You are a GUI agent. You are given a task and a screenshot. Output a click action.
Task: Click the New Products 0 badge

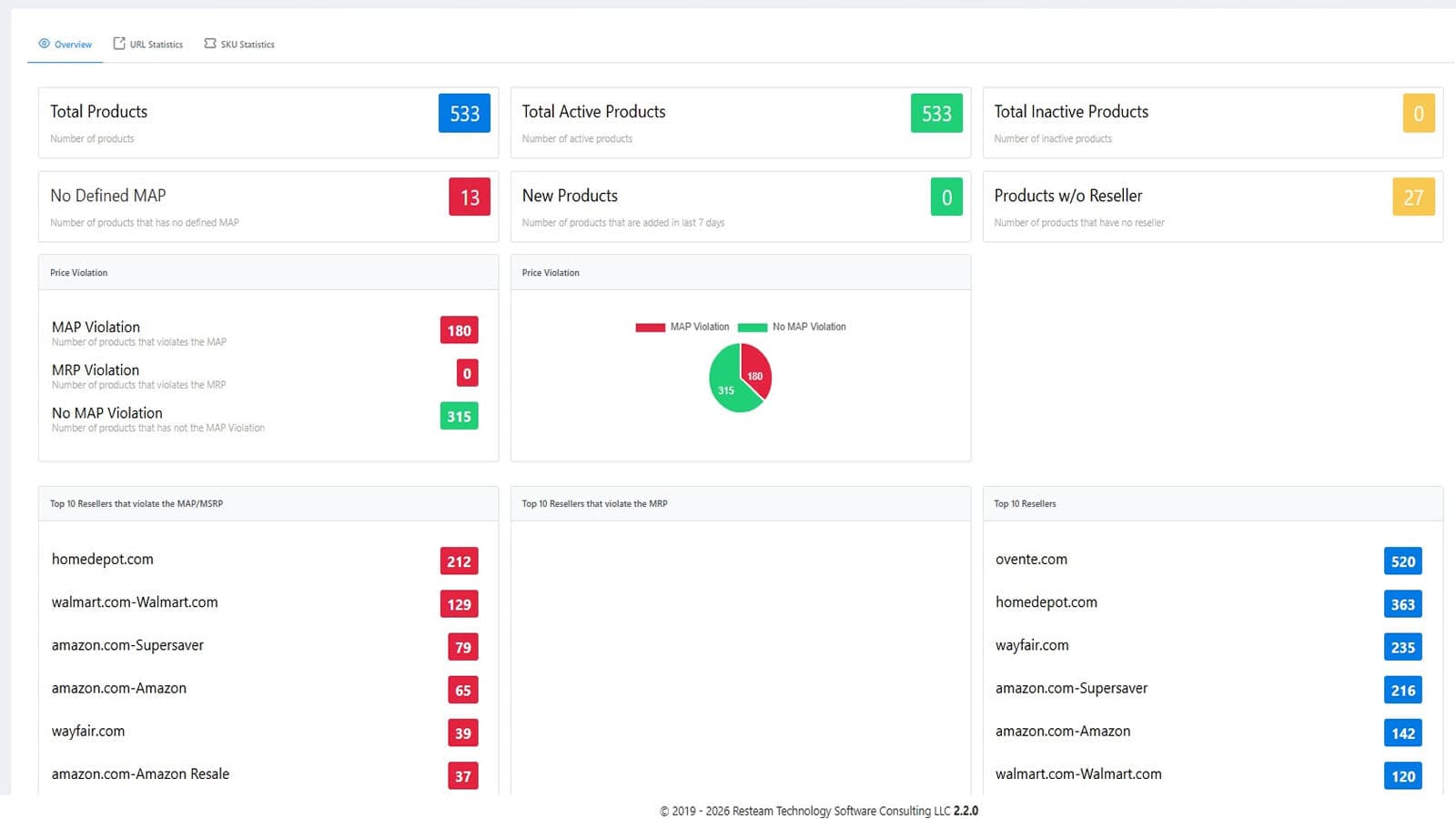pos(946,197)
